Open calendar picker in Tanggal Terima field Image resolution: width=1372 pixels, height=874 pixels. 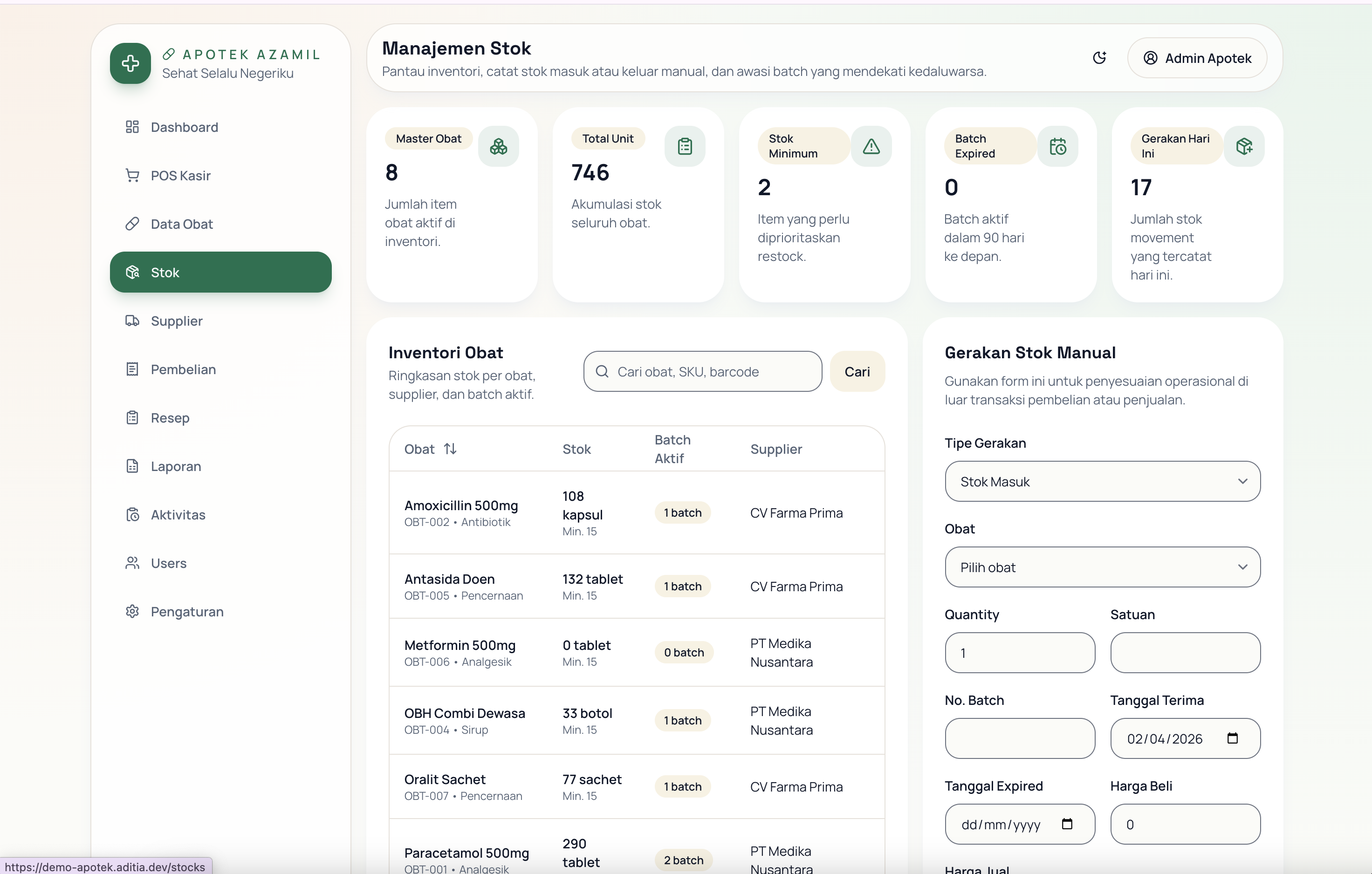tap(1232, 738)
